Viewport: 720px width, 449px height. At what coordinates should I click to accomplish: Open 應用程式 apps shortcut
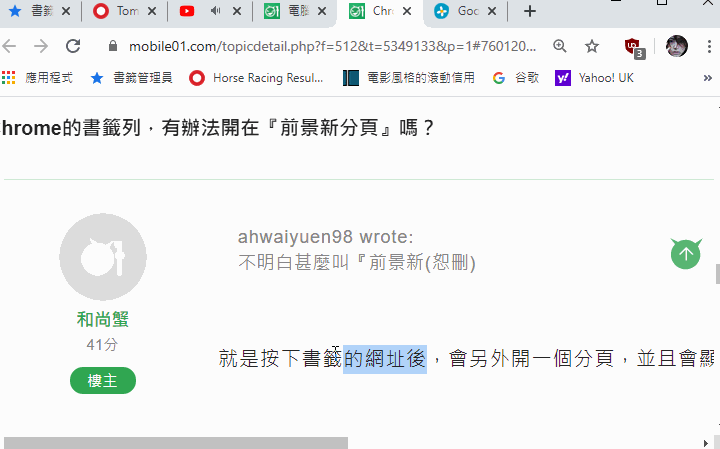(x=37, y=78)
